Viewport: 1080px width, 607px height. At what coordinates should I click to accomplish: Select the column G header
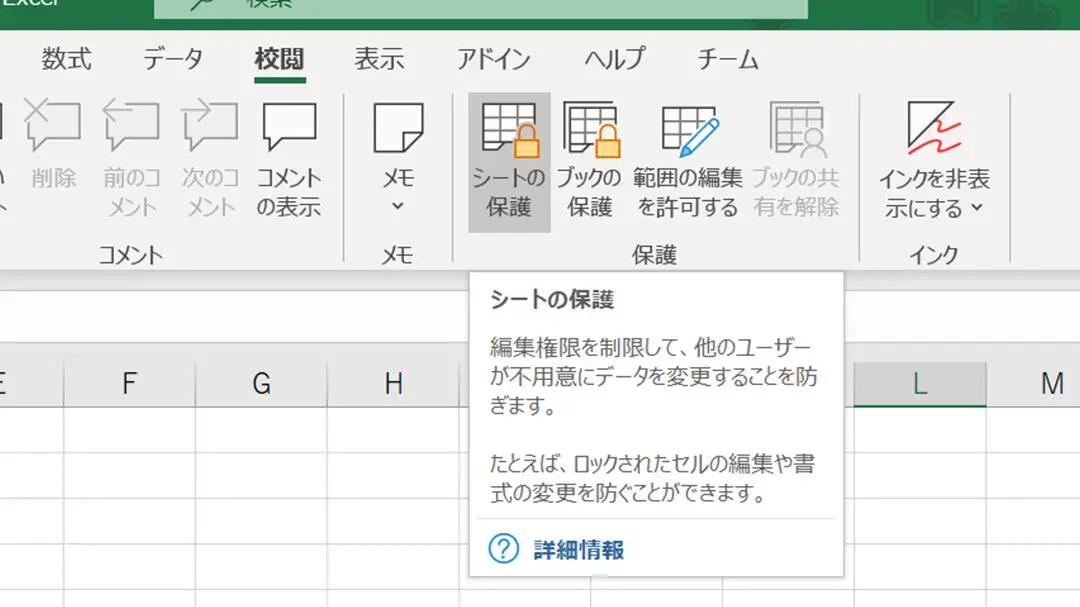point(261,383)
